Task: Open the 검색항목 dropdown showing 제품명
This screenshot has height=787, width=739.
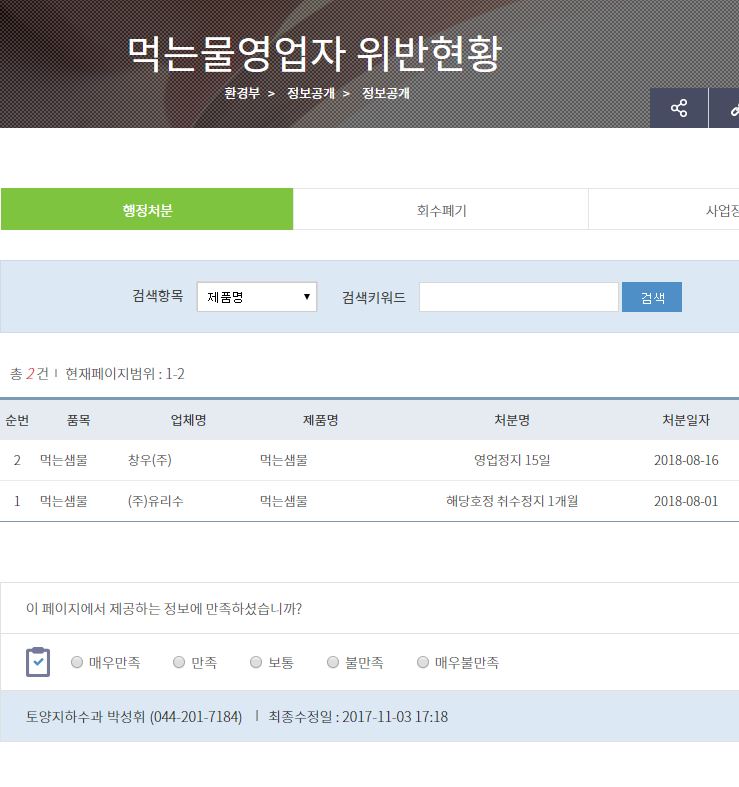Action: (x=257, y=297)
